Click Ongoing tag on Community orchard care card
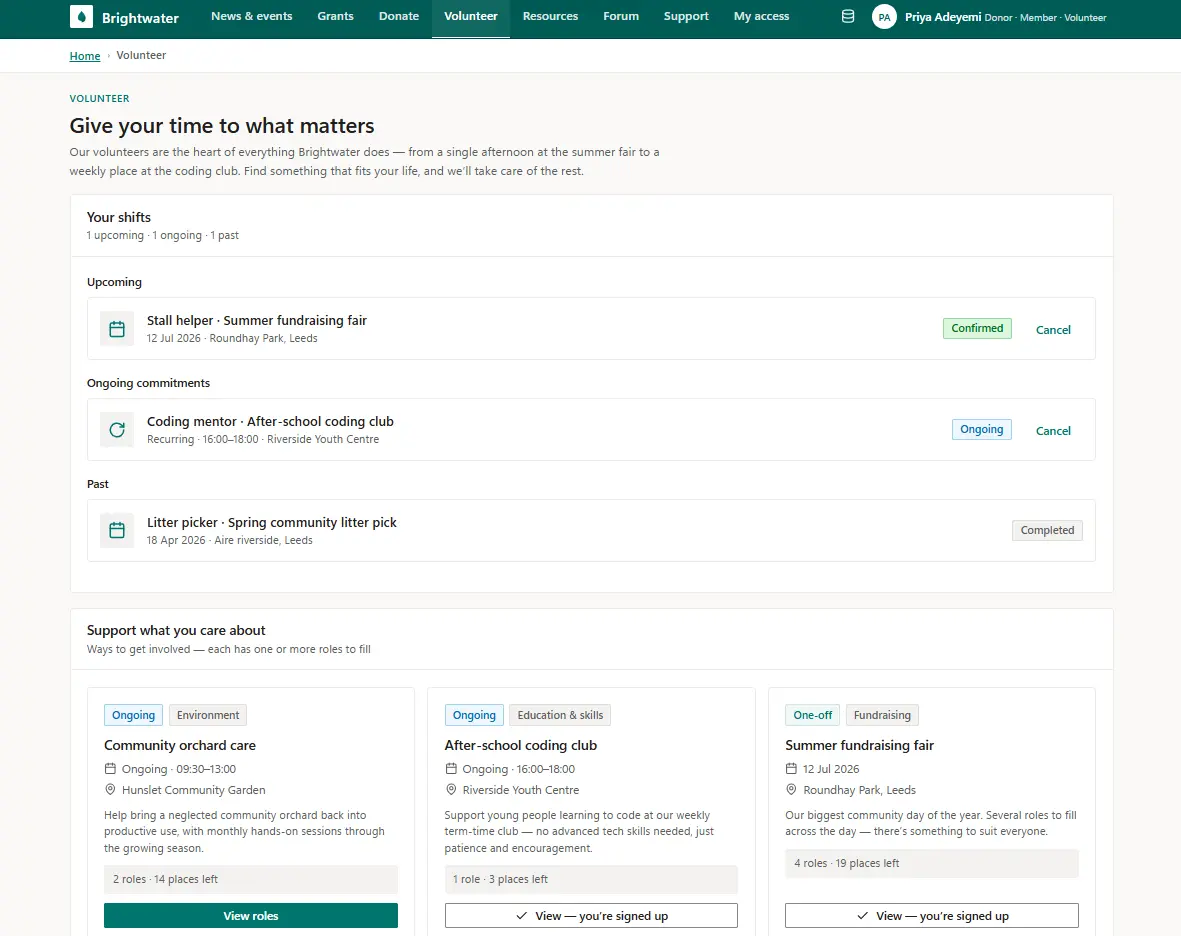The width and height of the screenshot is (1181, 936). [133, 715]
